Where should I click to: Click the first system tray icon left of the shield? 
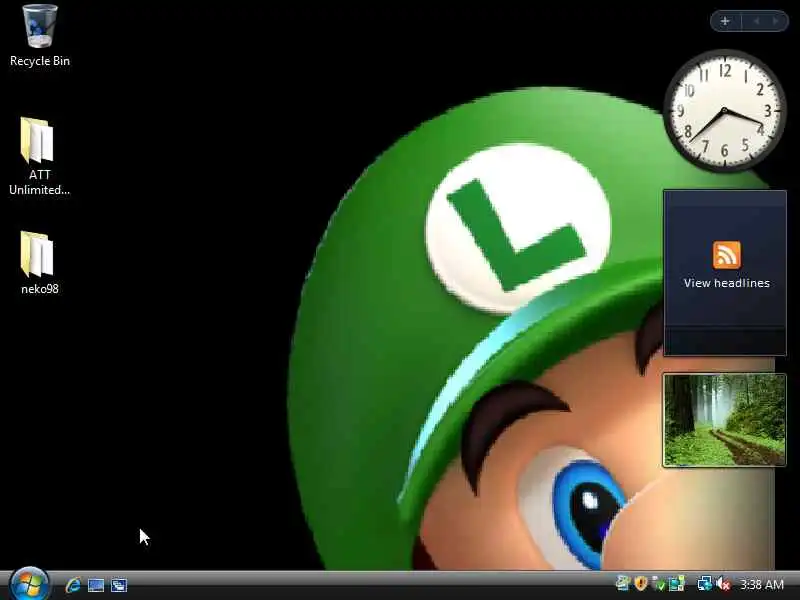point(622,583)
